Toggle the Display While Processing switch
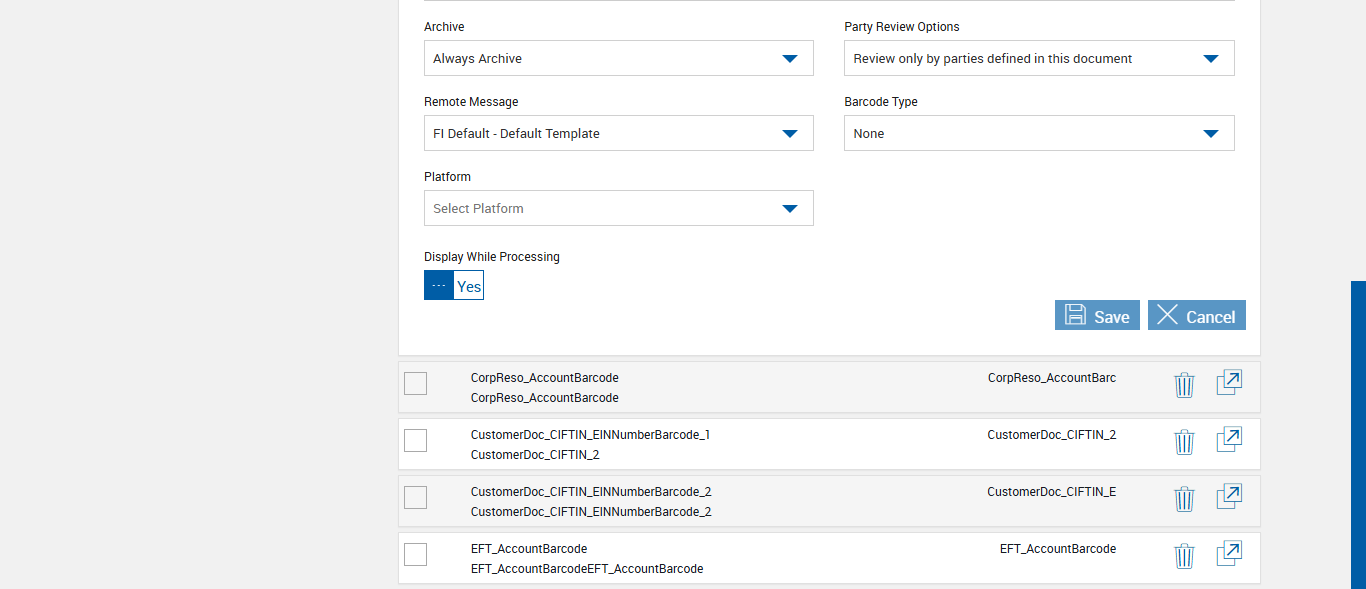This screenshot has width=1366, height=589. pos(454,285)
